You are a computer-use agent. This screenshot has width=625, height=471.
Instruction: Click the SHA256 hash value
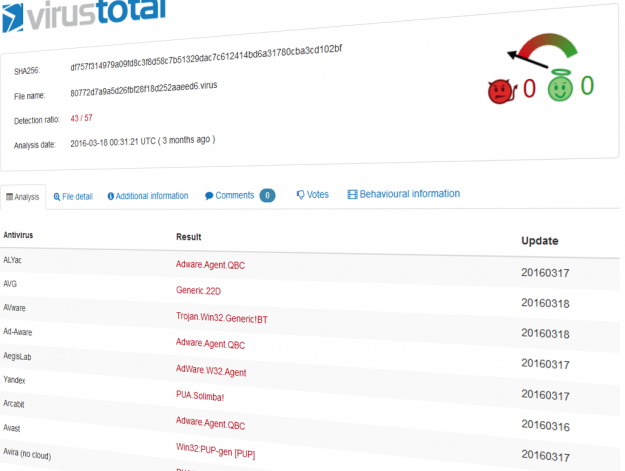point(206,63)
